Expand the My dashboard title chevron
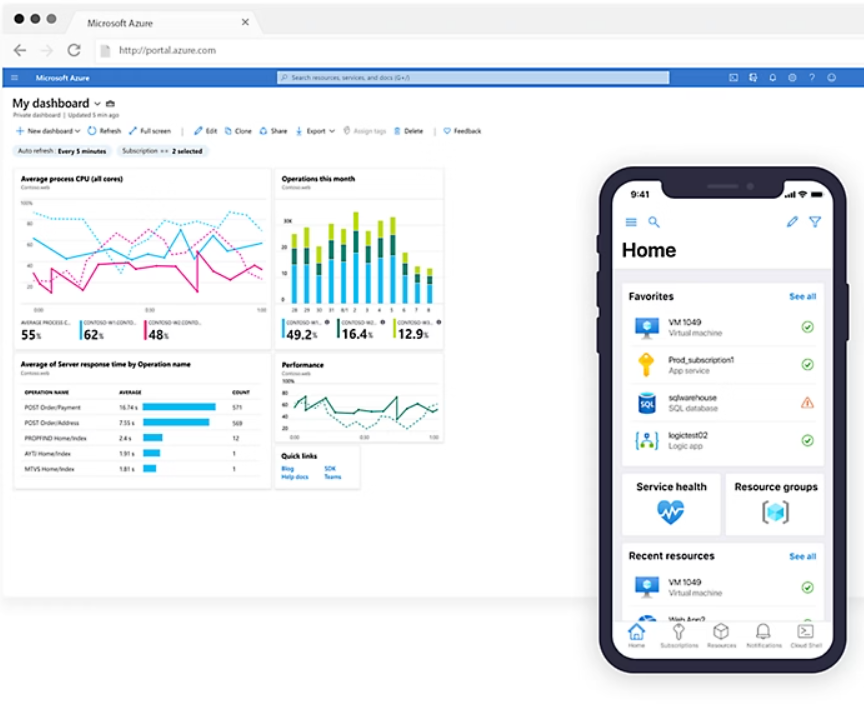864x718 pixels. 97,104
